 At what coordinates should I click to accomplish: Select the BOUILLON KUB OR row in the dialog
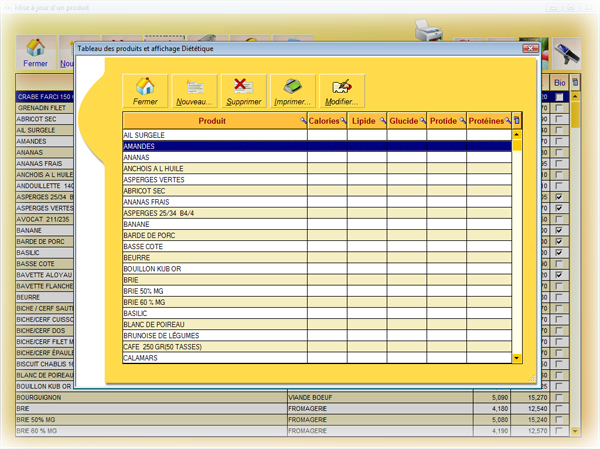(x=317, y=269)
